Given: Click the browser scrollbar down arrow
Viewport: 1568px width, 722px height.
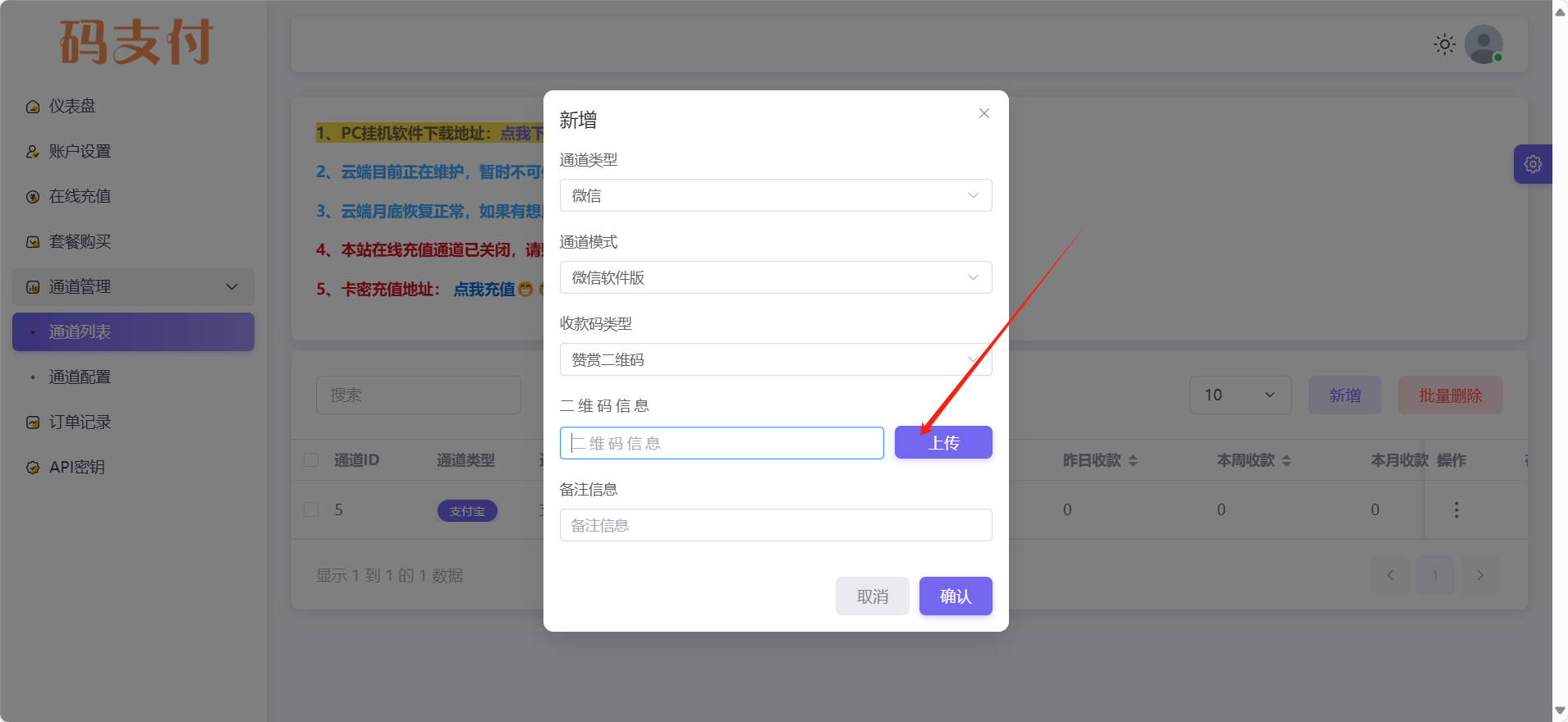Looking at the screenshot, I should tap(1560, 711).
